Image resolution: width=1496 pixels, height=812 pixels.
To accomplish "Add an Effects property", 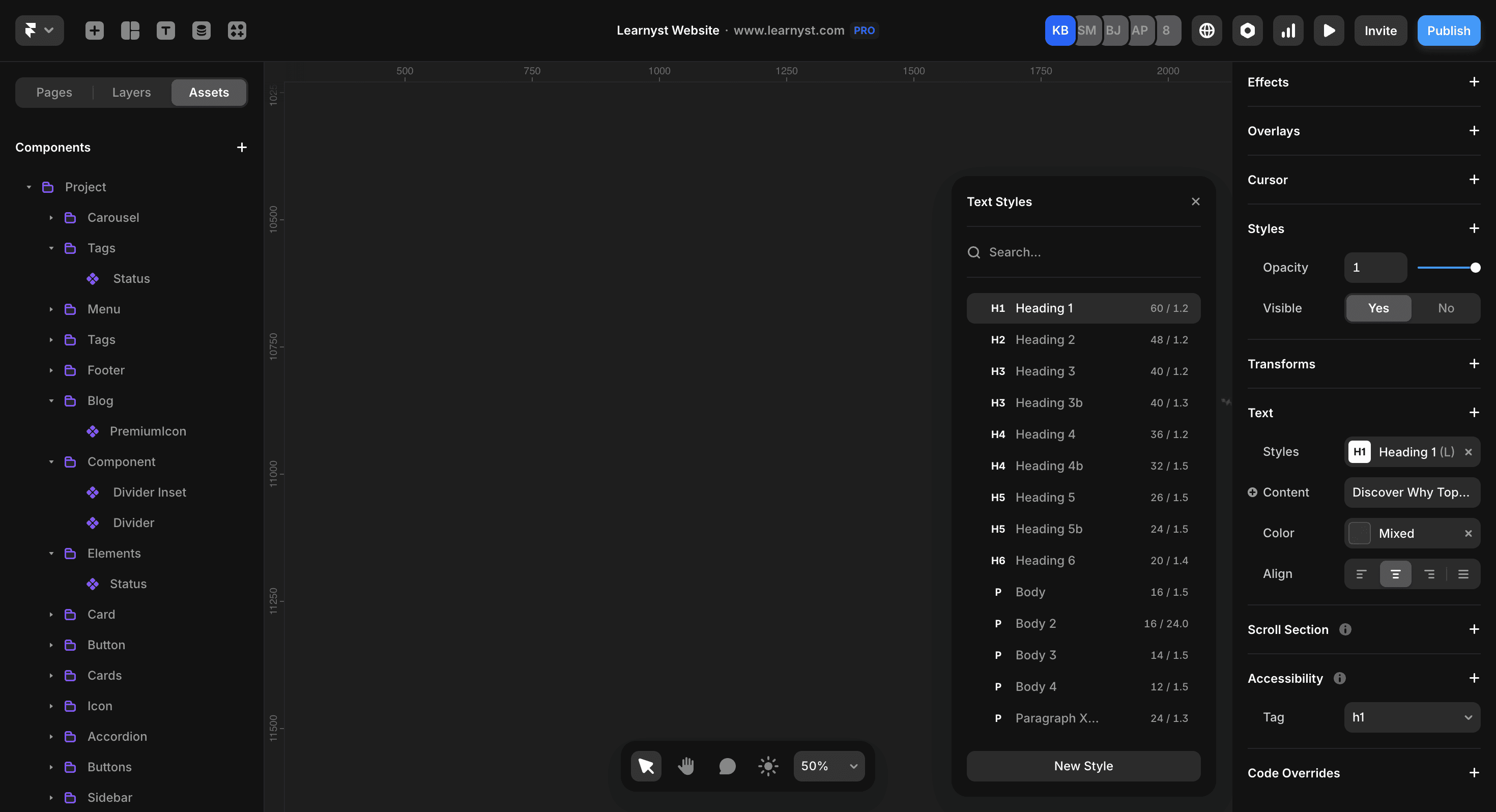I will pos(1473,82).
